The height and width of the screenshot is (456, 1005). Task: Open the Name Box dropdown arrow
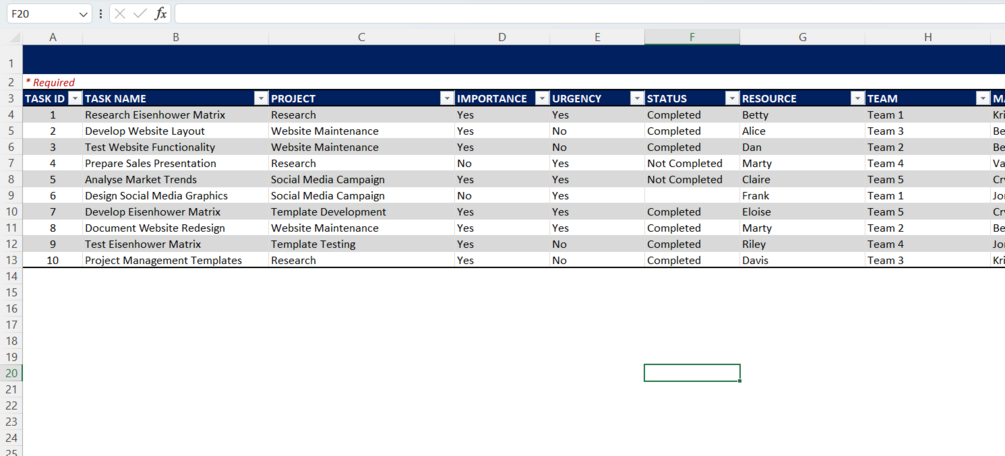(84, 13)
